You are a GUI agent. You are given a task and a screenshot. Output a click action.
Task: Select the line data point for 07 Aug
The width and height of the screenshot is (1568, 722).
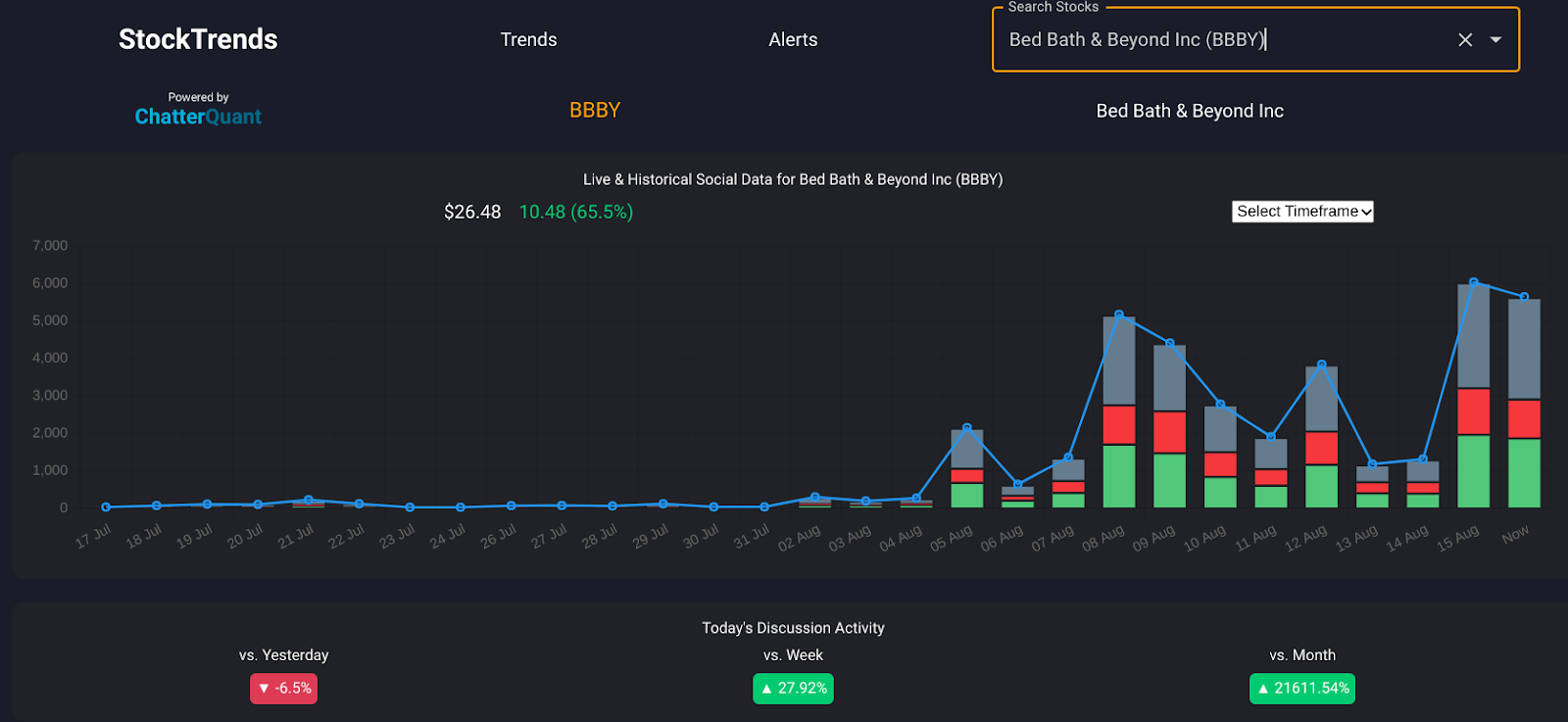pyautogui.click(x=1068, y=457)
